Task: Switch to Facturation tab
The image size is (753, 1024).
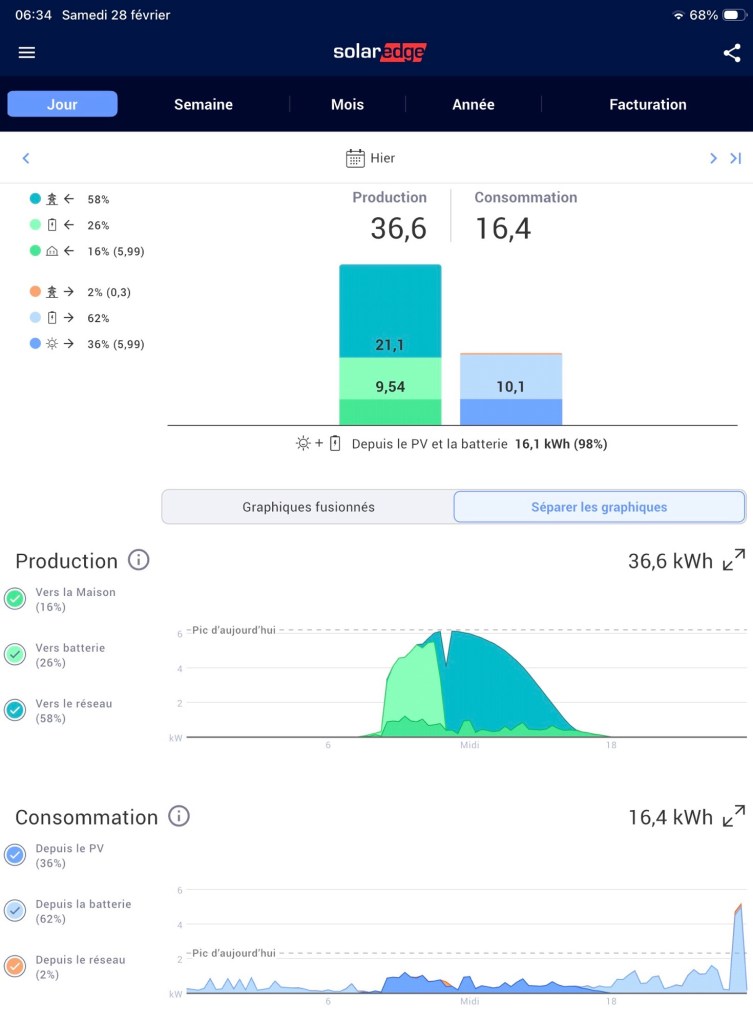Action: 647,104
